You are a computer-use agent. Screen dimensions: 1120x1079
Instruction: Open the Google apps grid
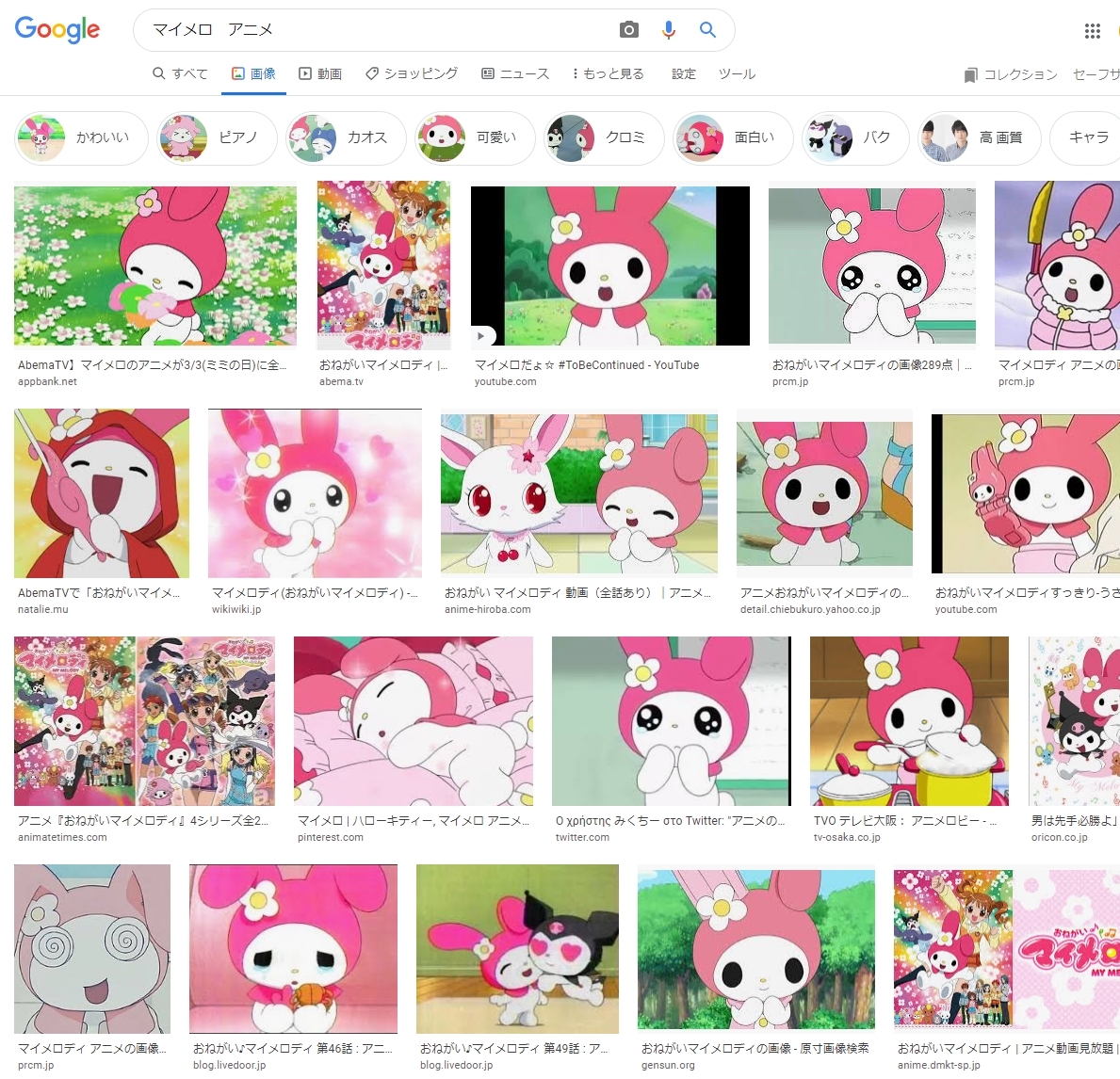tap(1092, 31)
